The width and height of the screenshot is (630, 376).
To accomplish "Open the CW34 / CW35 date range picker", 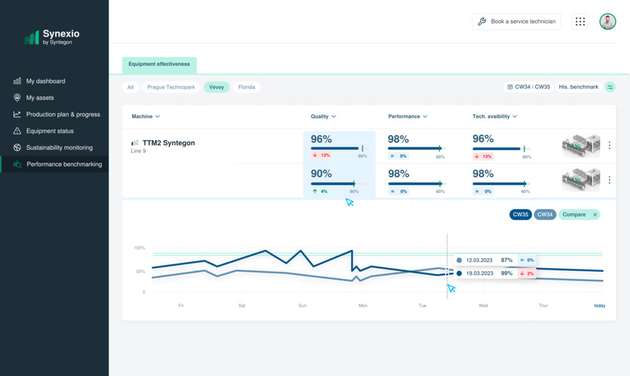I will pos(528,87).
